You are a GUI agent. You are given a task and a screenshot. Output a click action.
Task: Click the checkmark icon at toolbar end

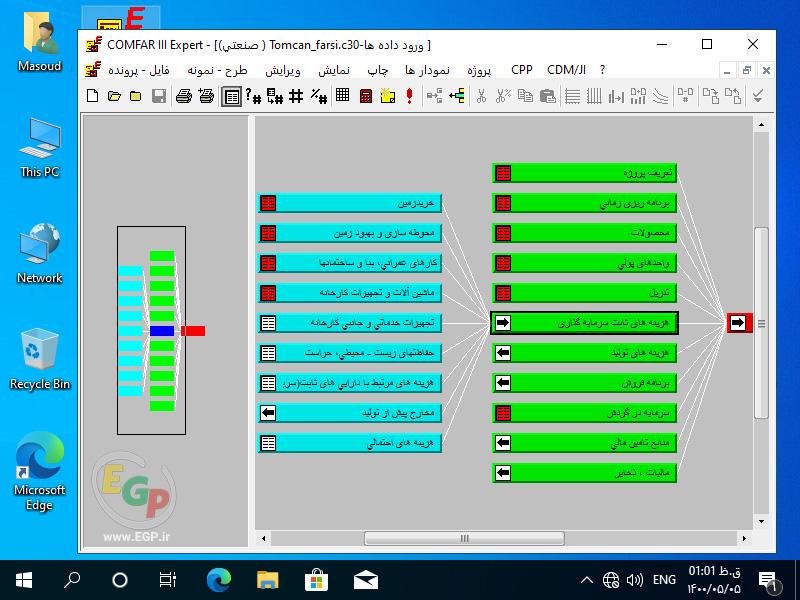click(758, 96)
